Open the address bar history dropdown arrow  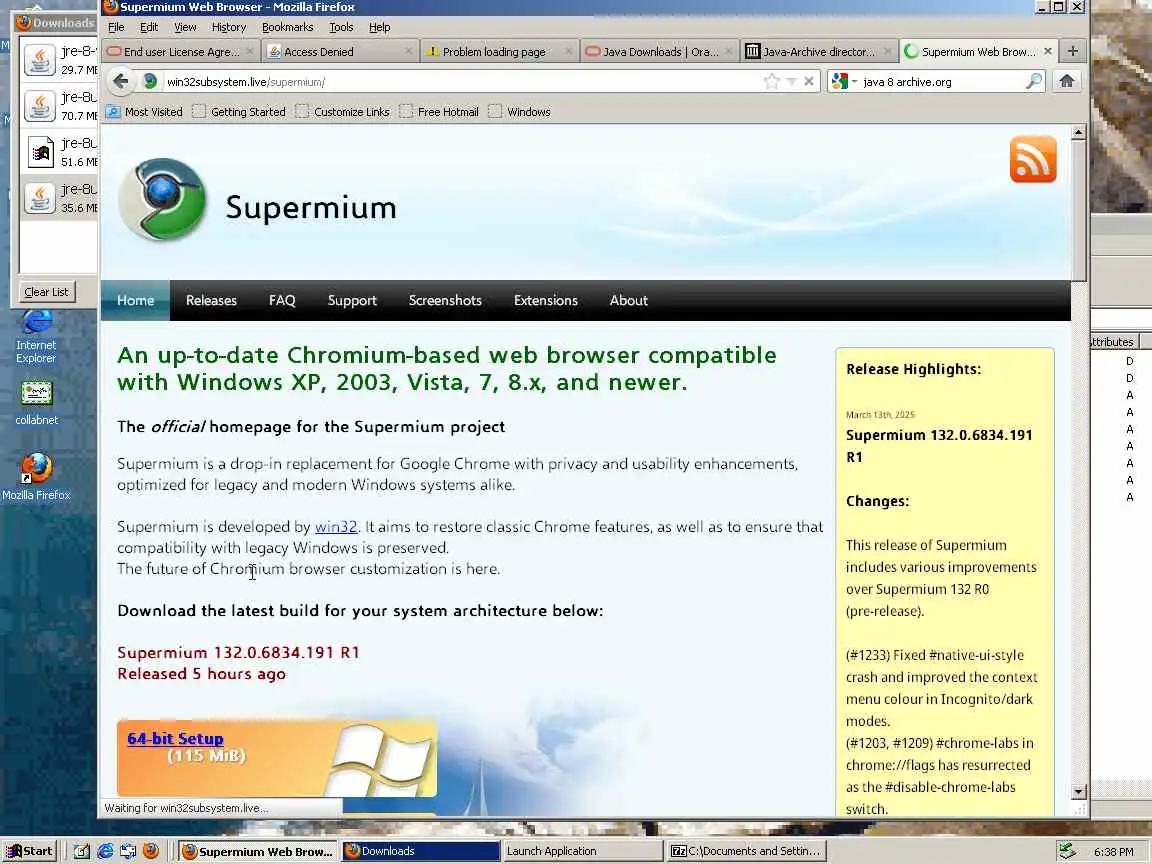791,82
